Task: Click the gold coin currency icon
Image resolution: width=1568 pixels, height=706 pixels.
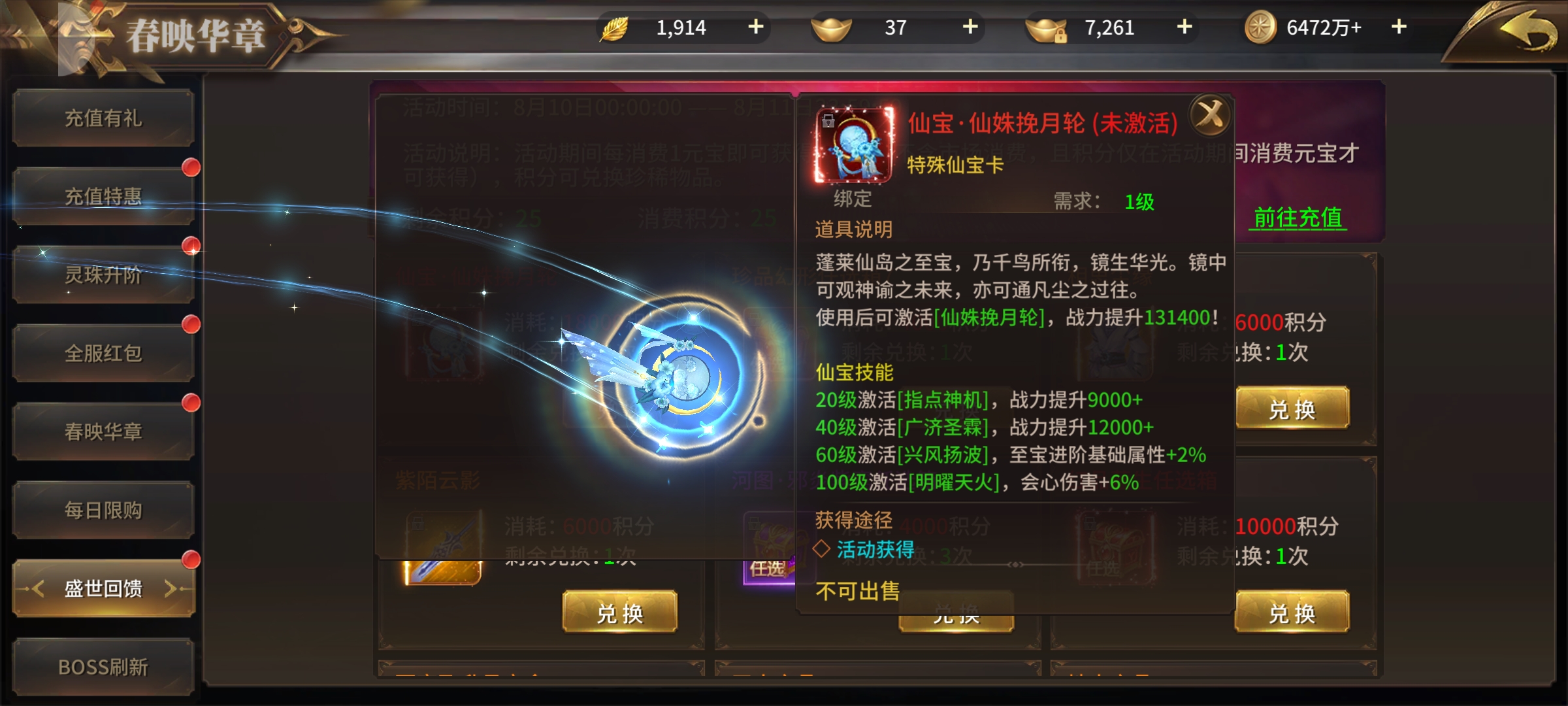Action: coord(1260,27)
